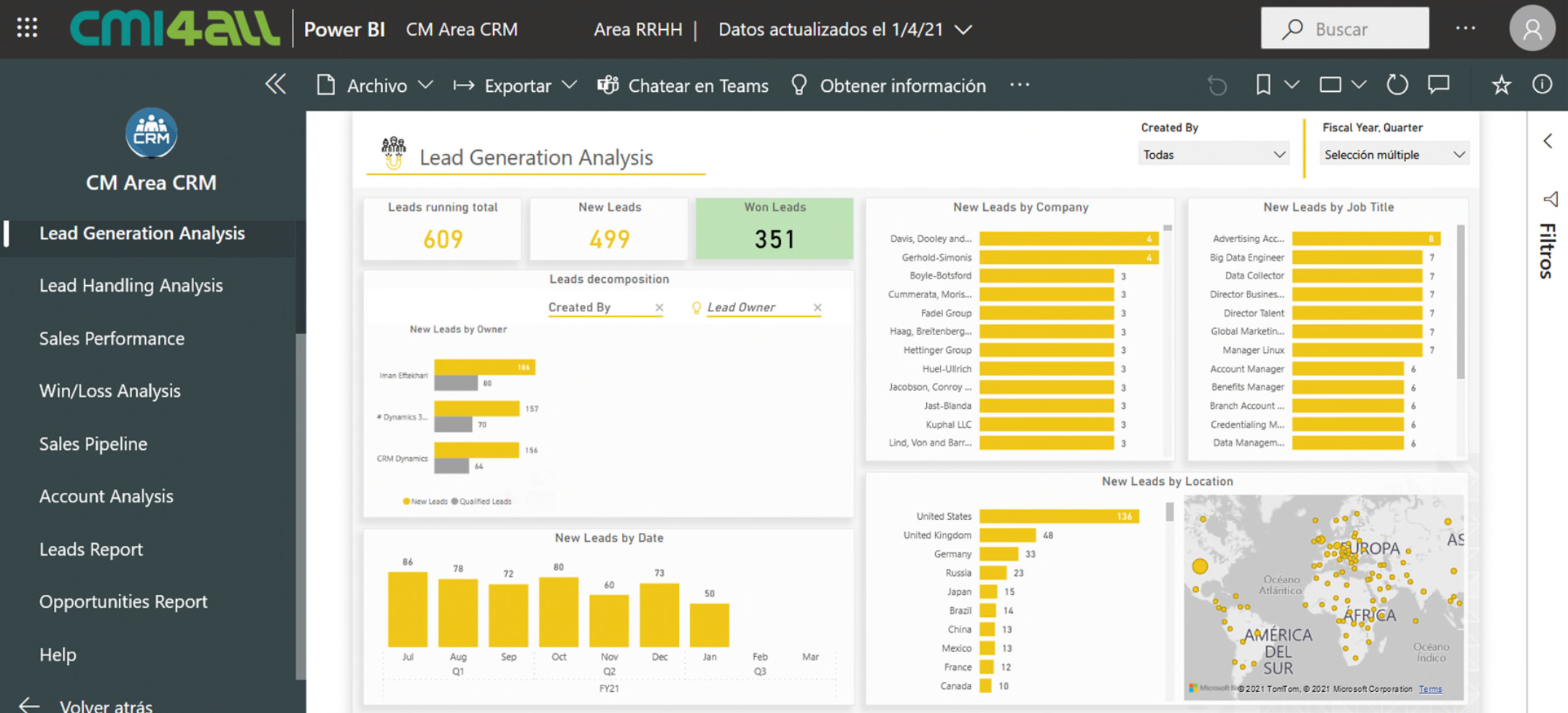Viewport: 1568px width, 713px height.
Task: Open the user account avatar
Action: (x=1532, y=28)
